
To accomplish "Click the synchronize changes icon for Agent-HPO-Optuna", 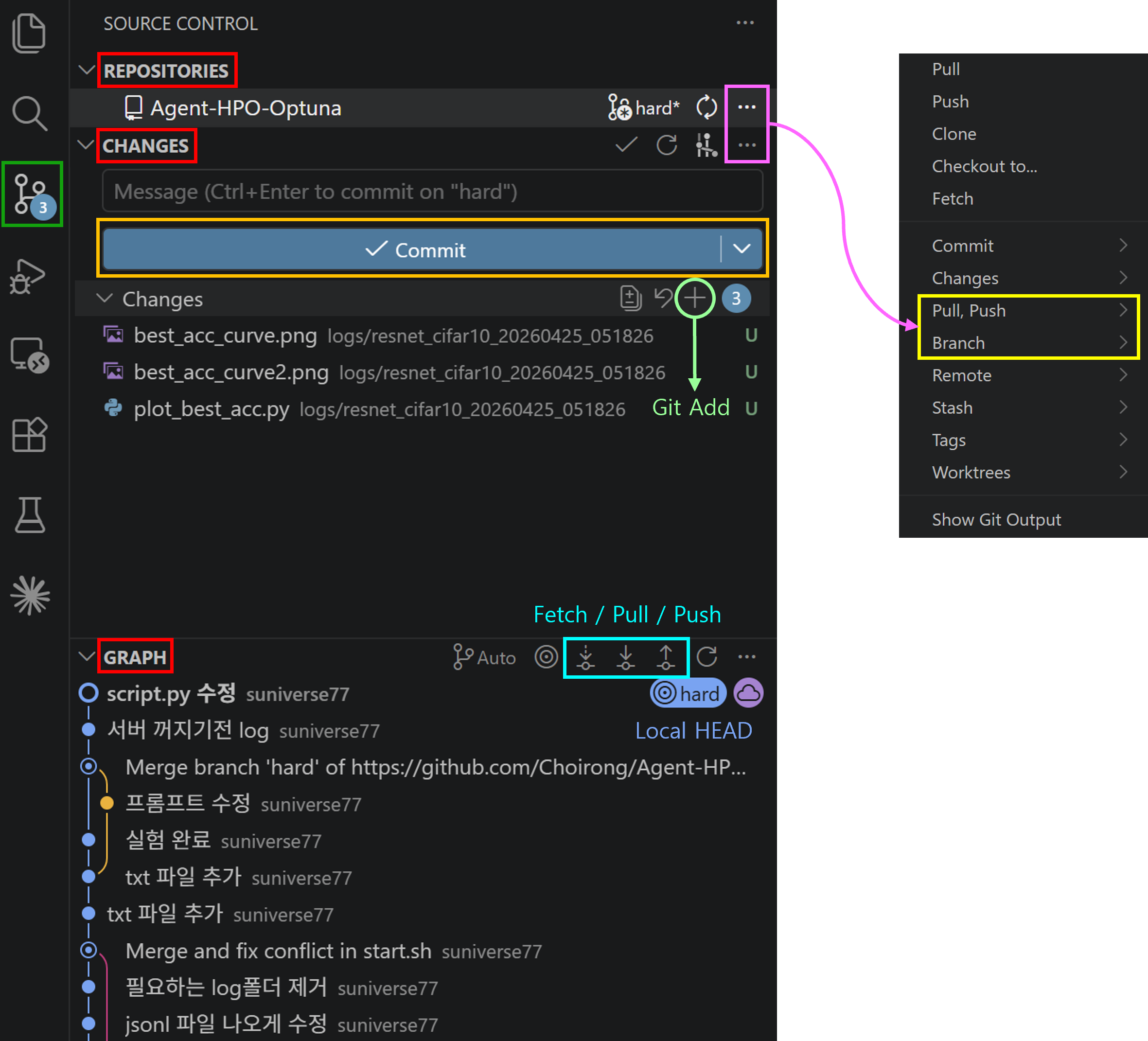I will [x=706, y=107].
